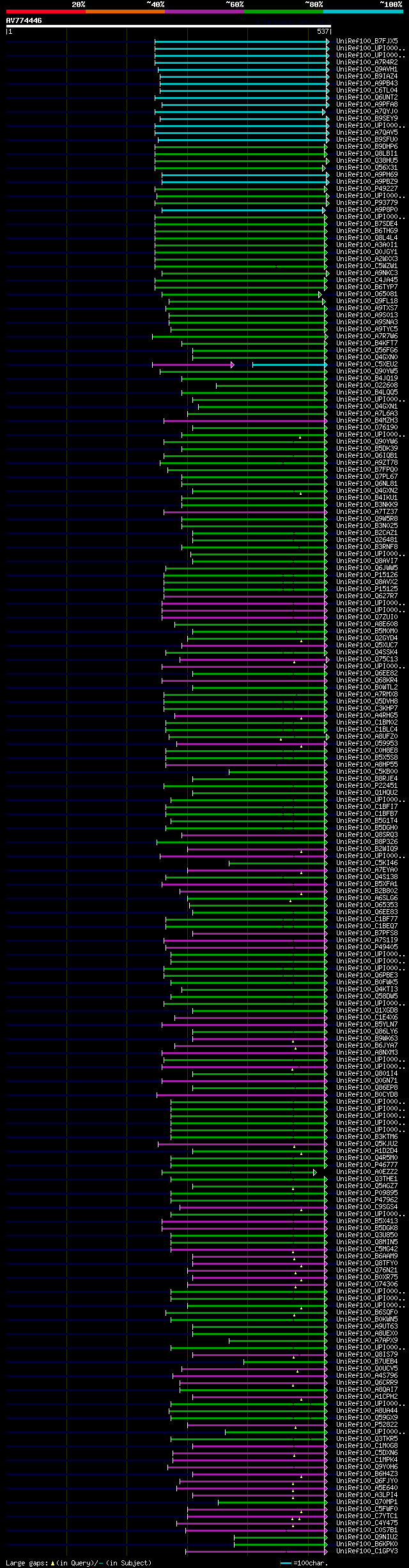Select the UniRef100_A7R7W6 hit label
409x1568 pixels.
click(367, 336)
